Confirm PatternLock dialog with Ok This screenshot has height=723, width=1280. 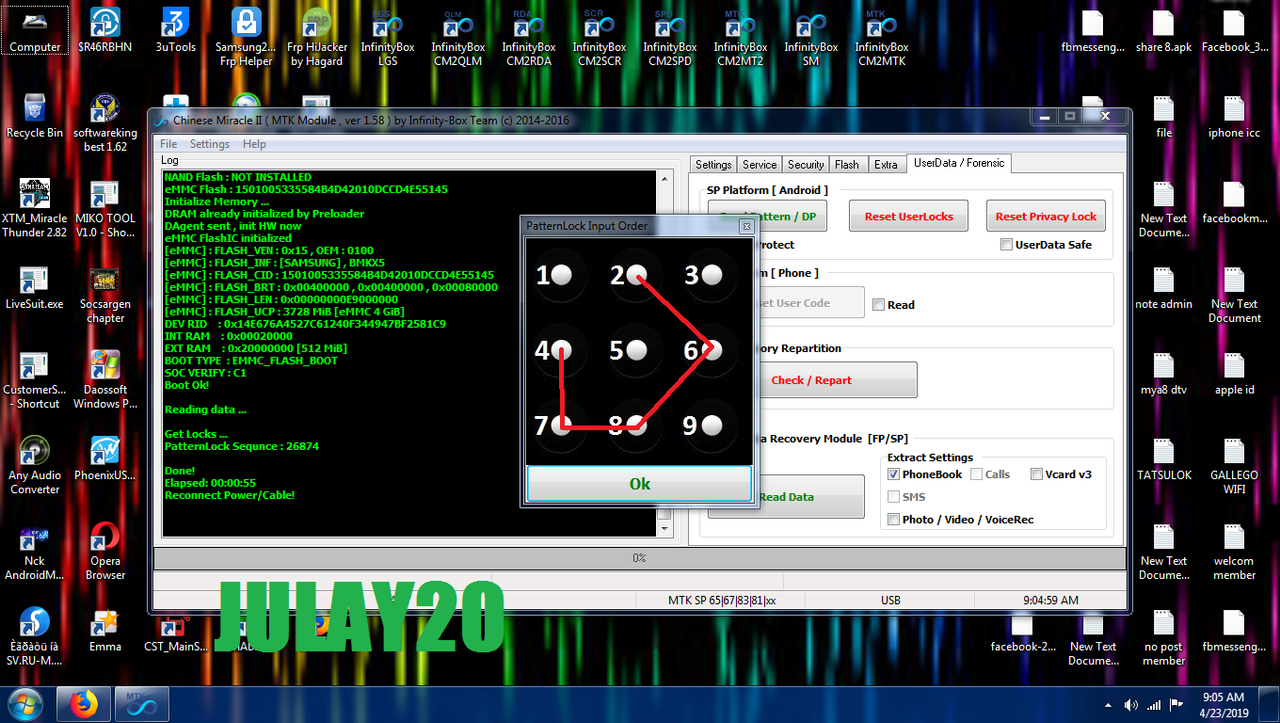[x=639, y=484]
